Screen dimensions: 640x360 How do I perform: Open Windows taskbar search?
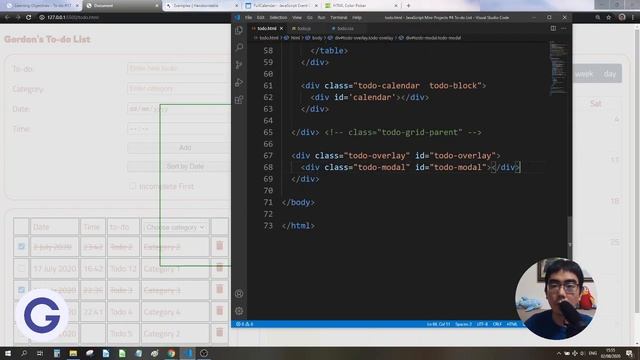(24, 353)
